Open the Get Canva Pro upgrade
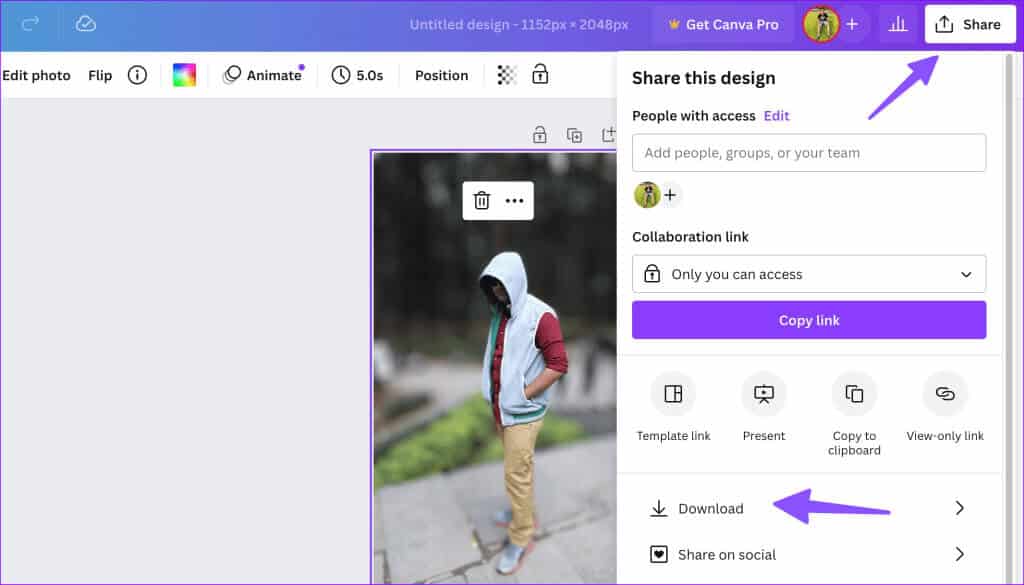 click(x=724, y=25)
